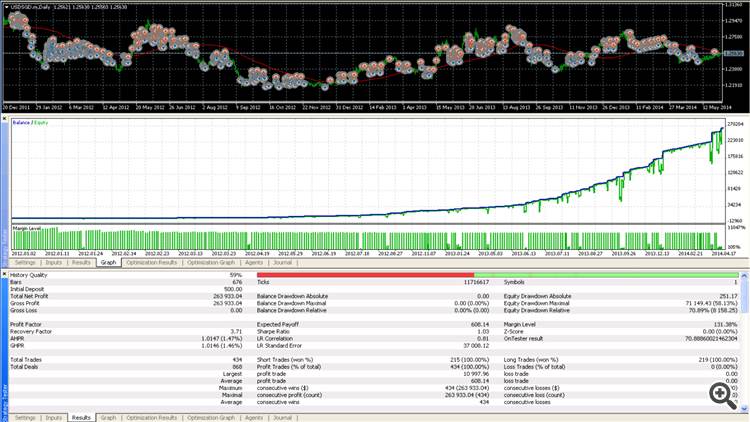Click the results scrollbar down arrow
This screenshot has height=422, width=750.
[x=744, y=409]
